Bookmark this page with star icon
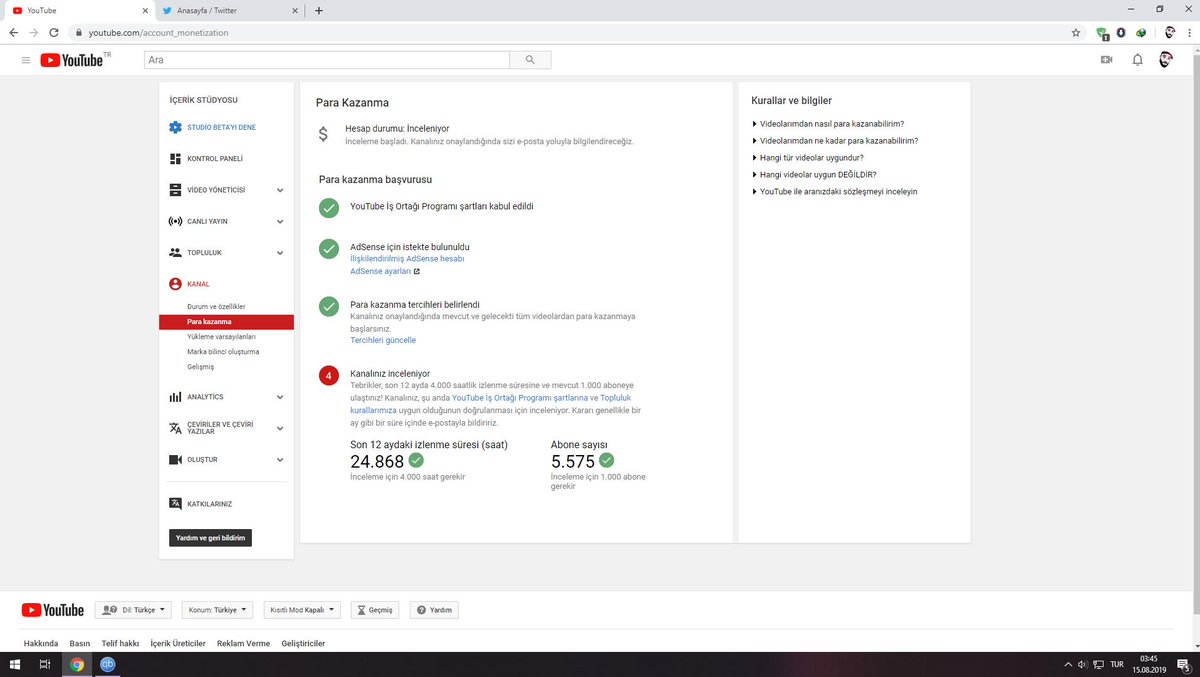1200x677 pixels. coord(1075,32)
